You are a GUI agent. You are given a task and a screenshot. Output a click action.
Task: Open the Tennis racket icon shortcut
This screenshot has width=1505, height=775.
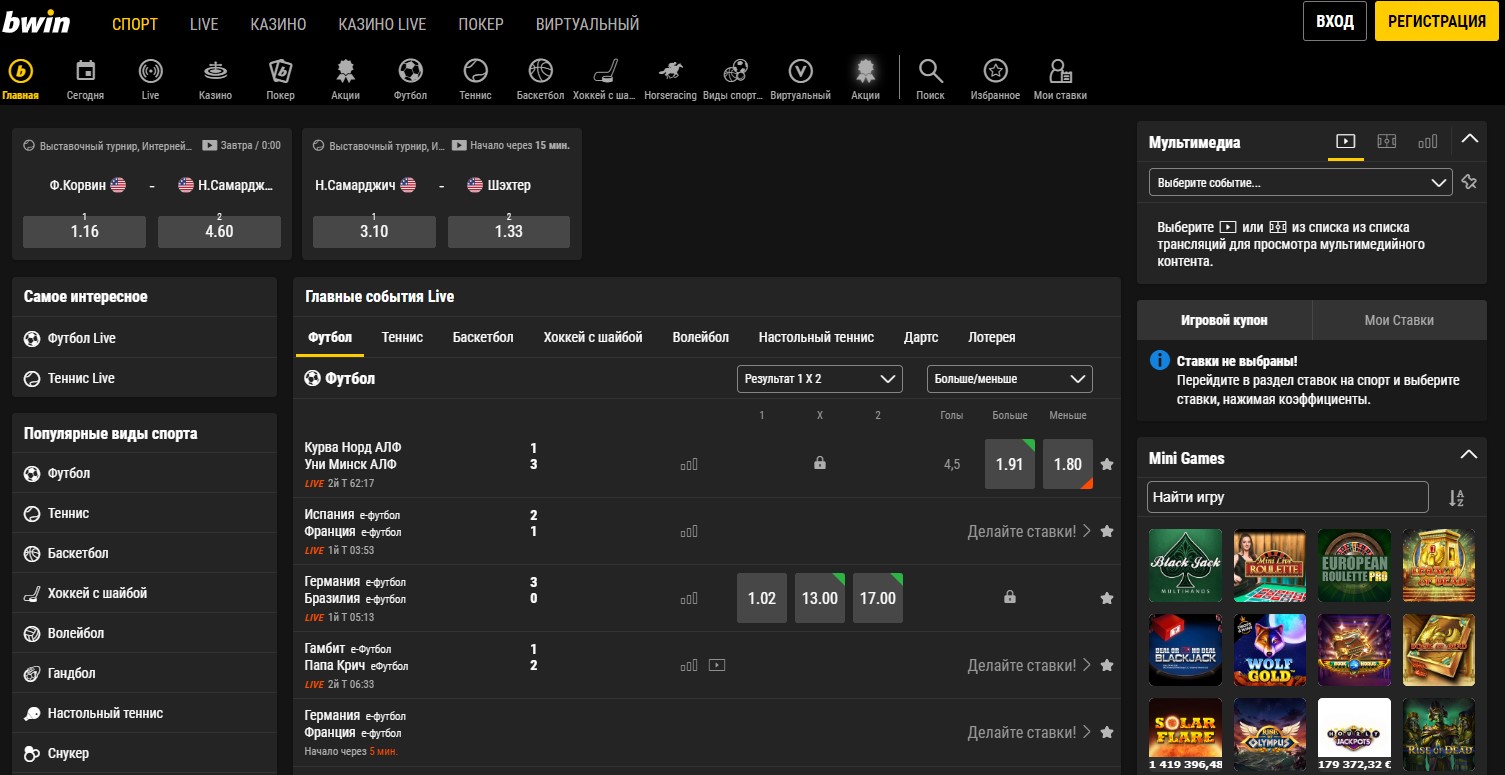475,71
